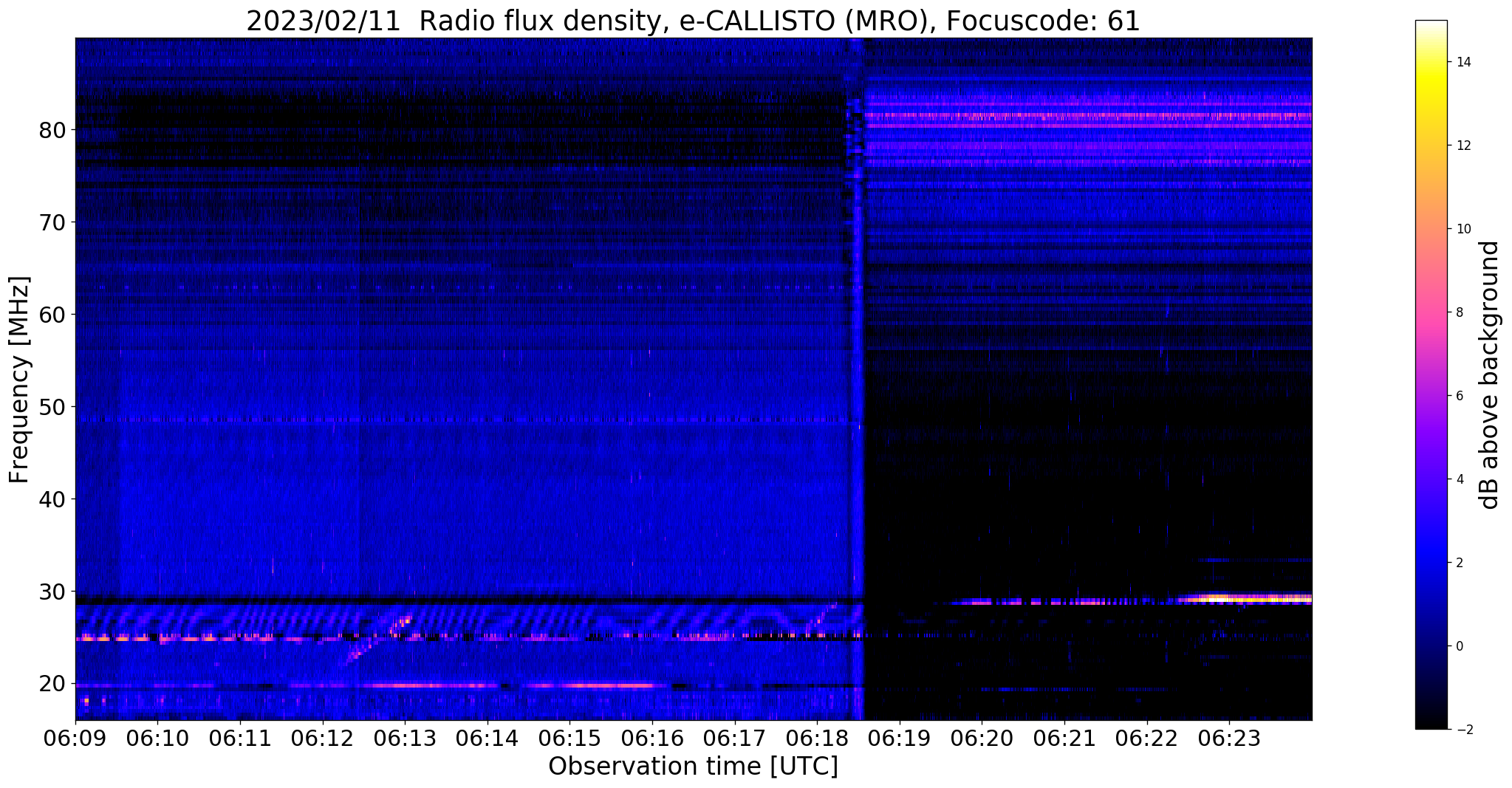
Task: Click the colorbar tick label 4
Action: [1459, 479]
